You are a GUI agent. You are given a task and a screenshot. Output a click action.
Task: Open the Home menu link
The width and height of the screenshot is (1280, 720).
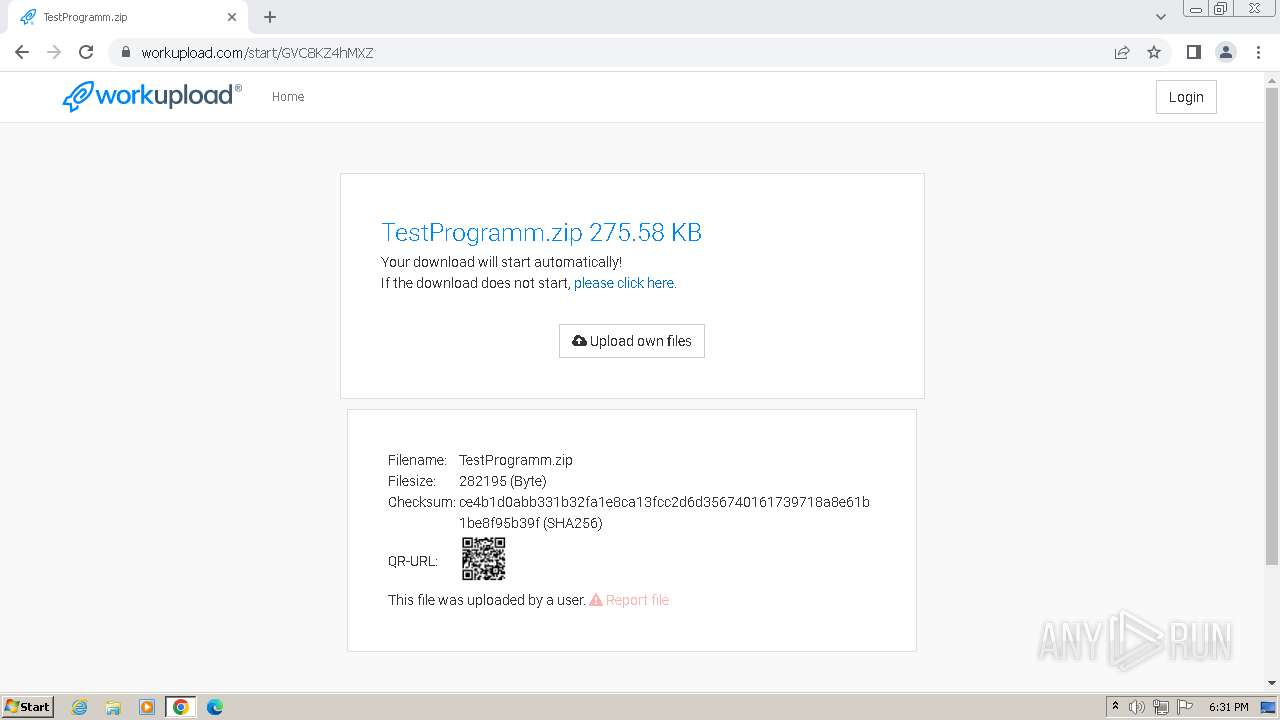click(x=288, y=97)
